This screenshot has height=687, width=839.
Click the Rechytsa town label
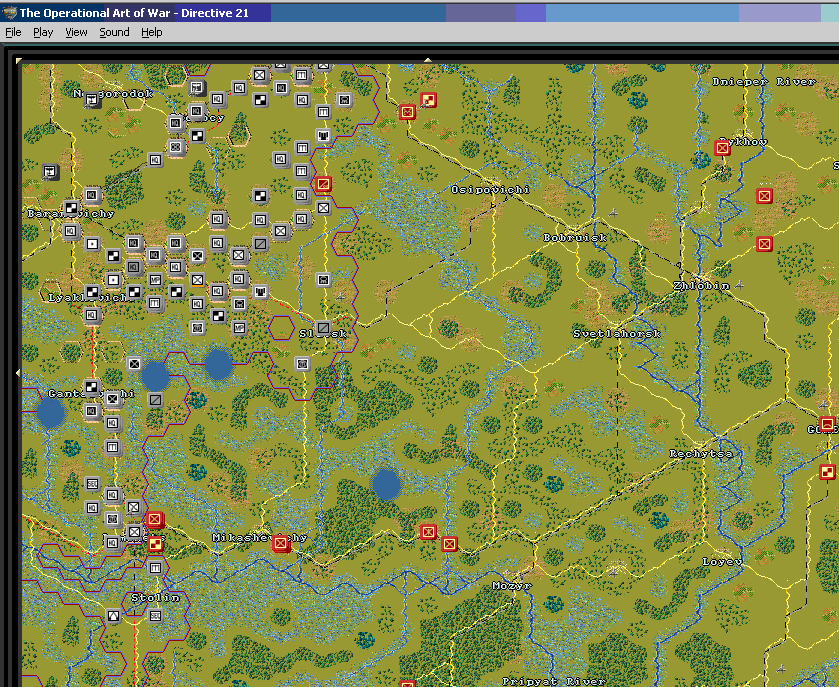[x=701, y=454]
